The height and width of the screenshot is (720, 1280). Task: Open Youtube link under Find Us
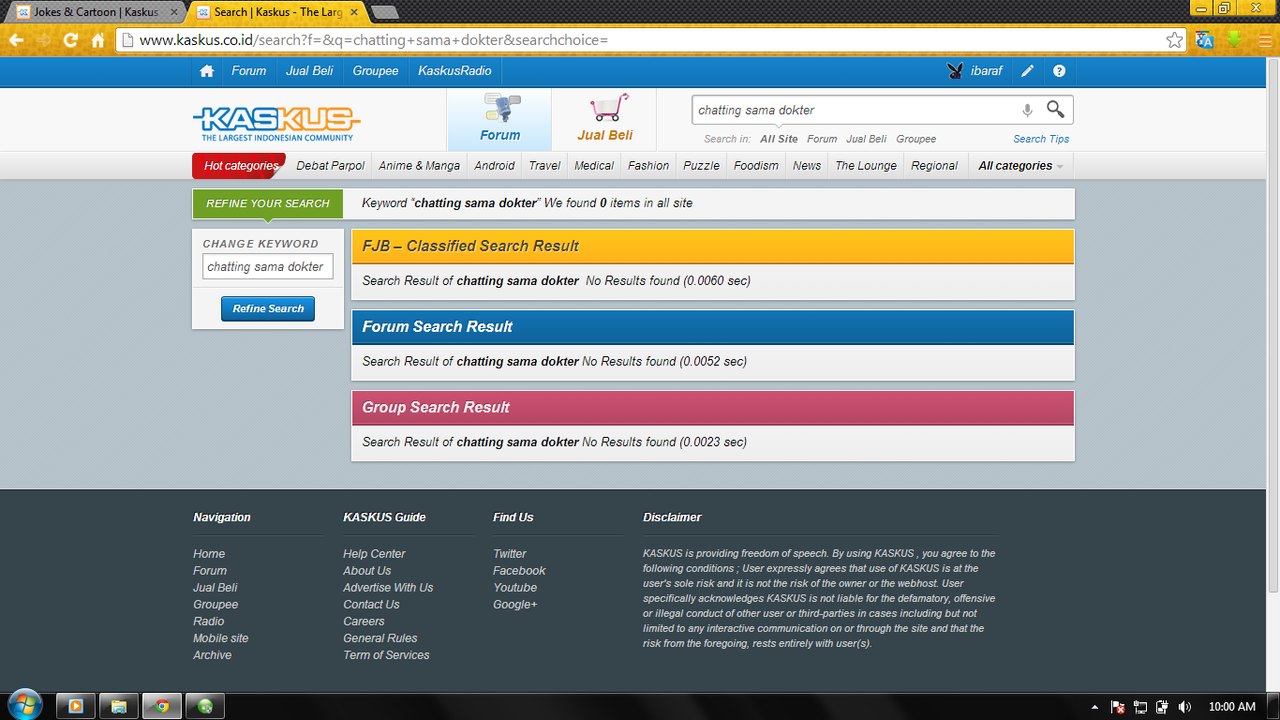[x=515, y=588]
